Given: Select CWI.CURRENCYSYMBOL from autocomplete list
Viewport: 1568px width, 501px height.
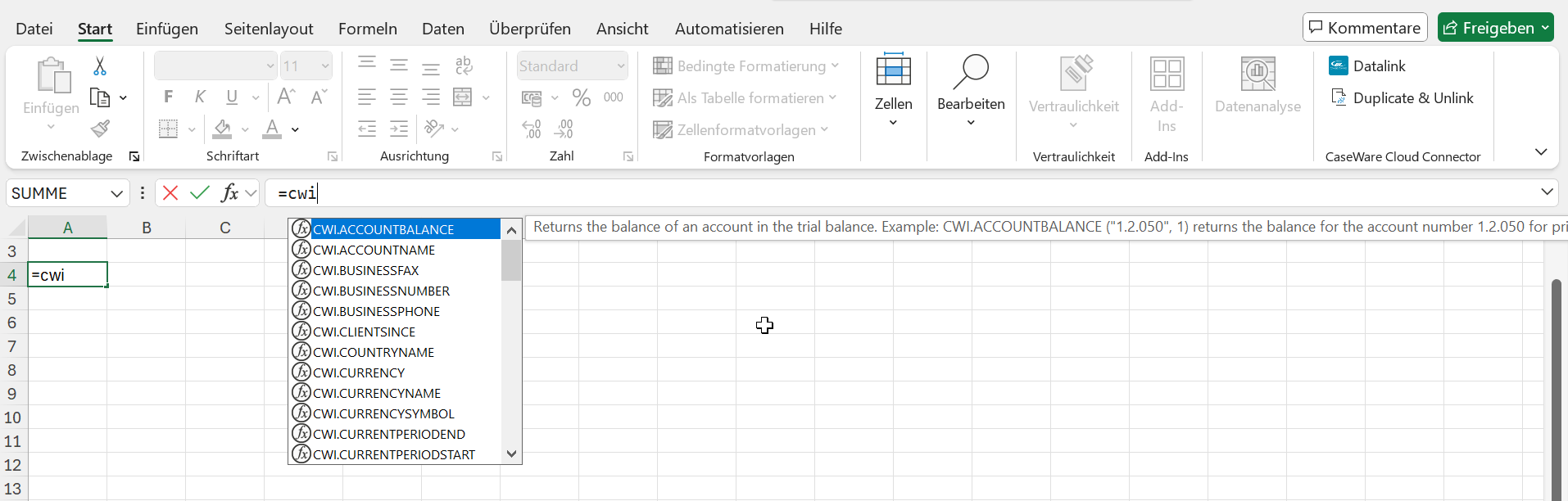Looking at the screenshot, I should point(395,413).
